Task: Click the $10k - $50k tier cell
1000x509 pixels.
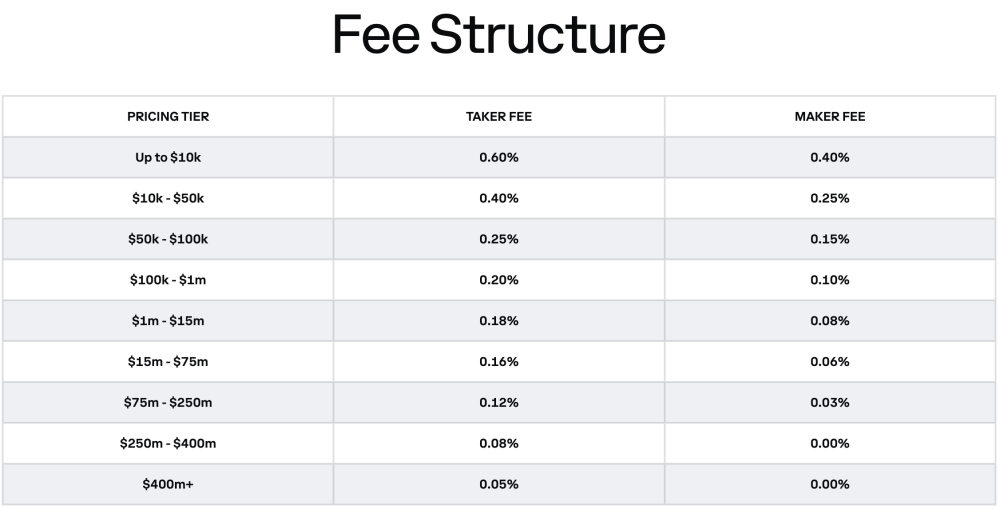Action: (168, 198)
